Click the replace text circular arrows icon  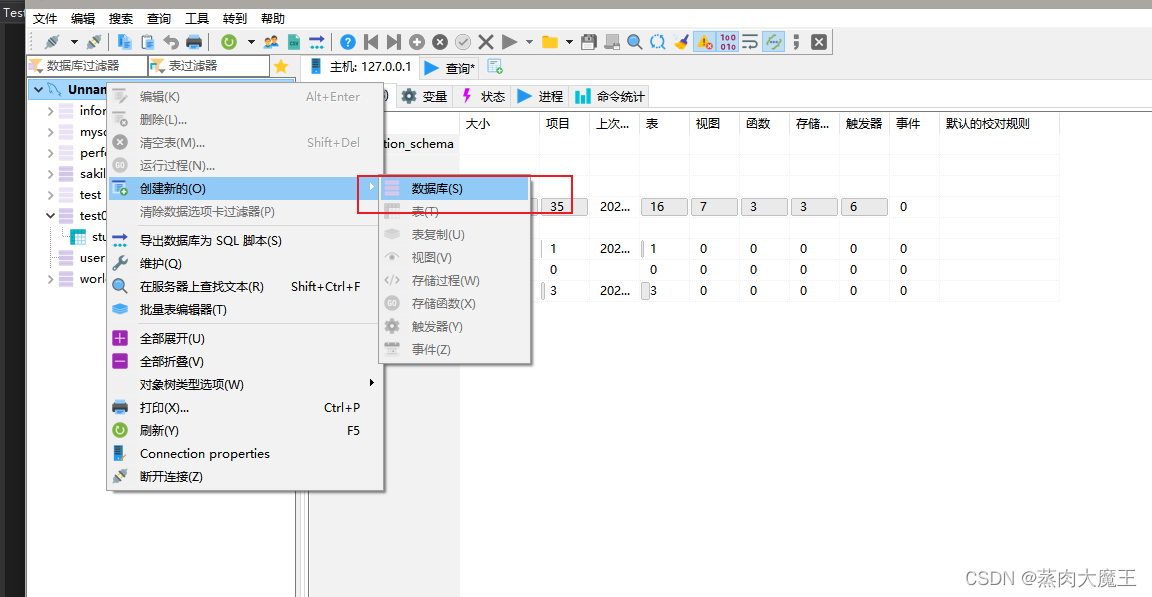coord(658,42)
